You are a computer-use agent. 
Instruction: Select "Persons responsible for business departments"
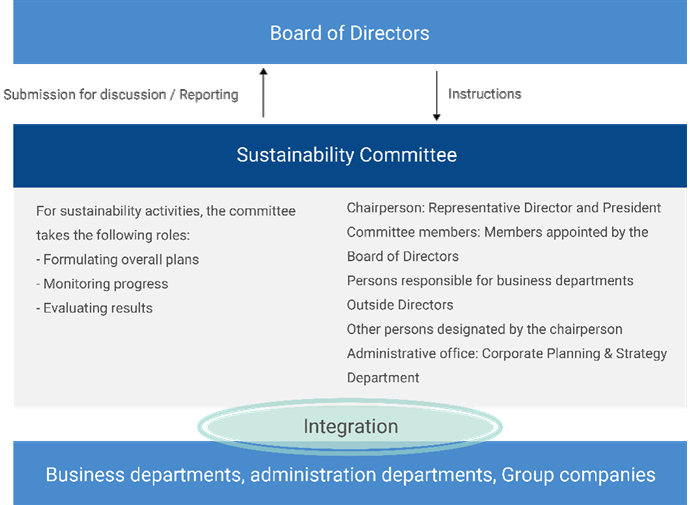pos(490,281)
